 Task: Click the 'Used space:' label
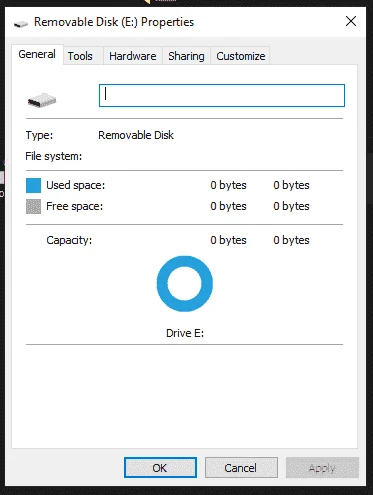(x=76, y=185)
